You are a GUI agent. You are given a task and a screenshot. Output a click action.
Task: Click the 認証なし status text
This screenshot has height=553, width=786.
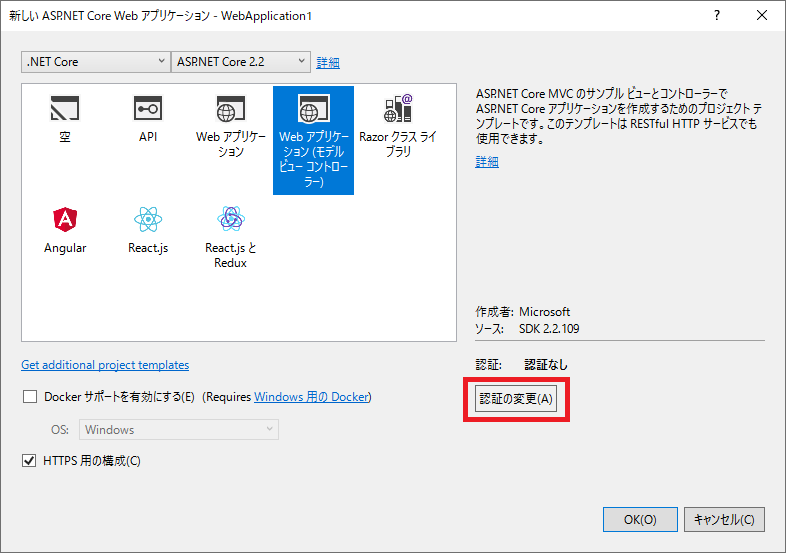tap(546, 365)
